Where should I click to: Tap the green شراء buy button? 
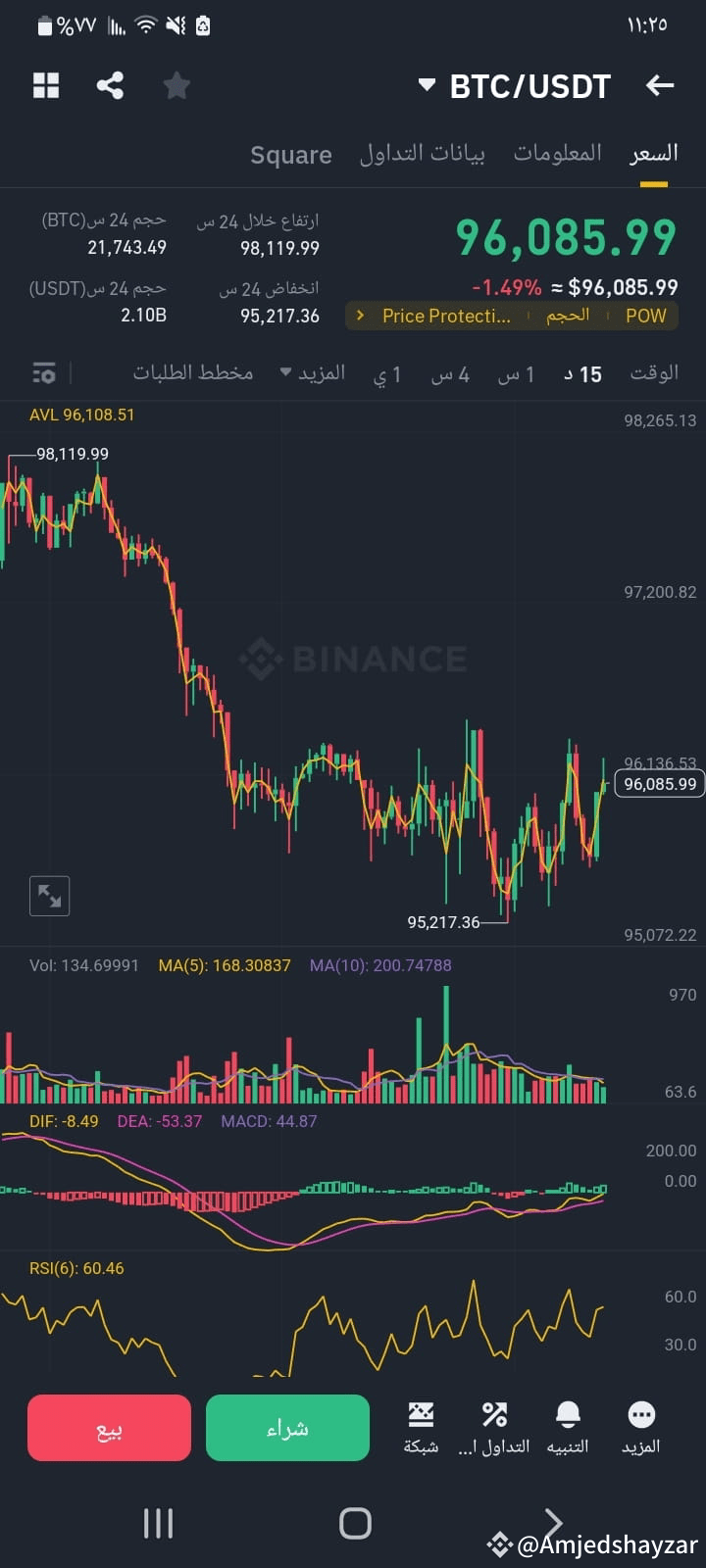coord(287,1428)
